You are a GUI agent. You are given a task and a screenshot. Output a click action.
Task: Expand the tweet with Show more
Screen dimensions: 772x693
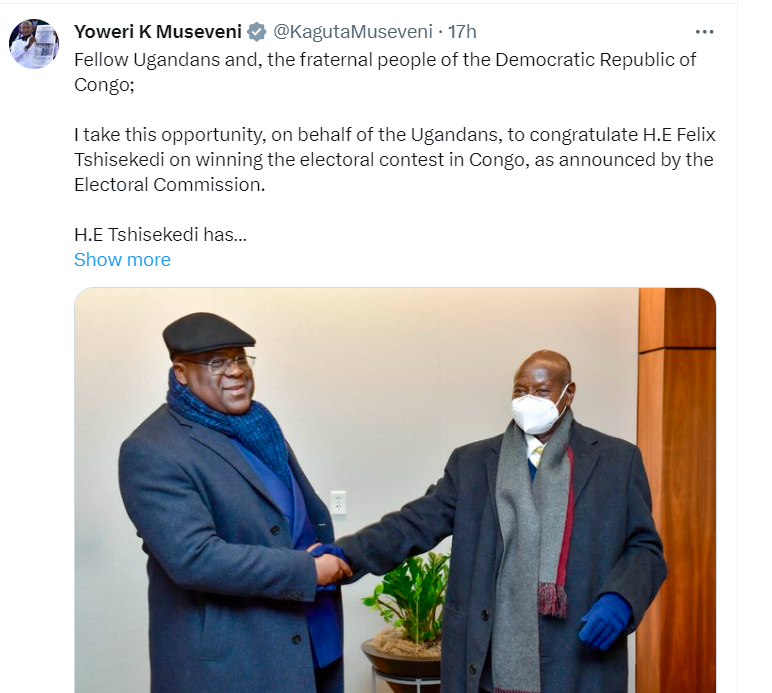click(x=122, y=260)
